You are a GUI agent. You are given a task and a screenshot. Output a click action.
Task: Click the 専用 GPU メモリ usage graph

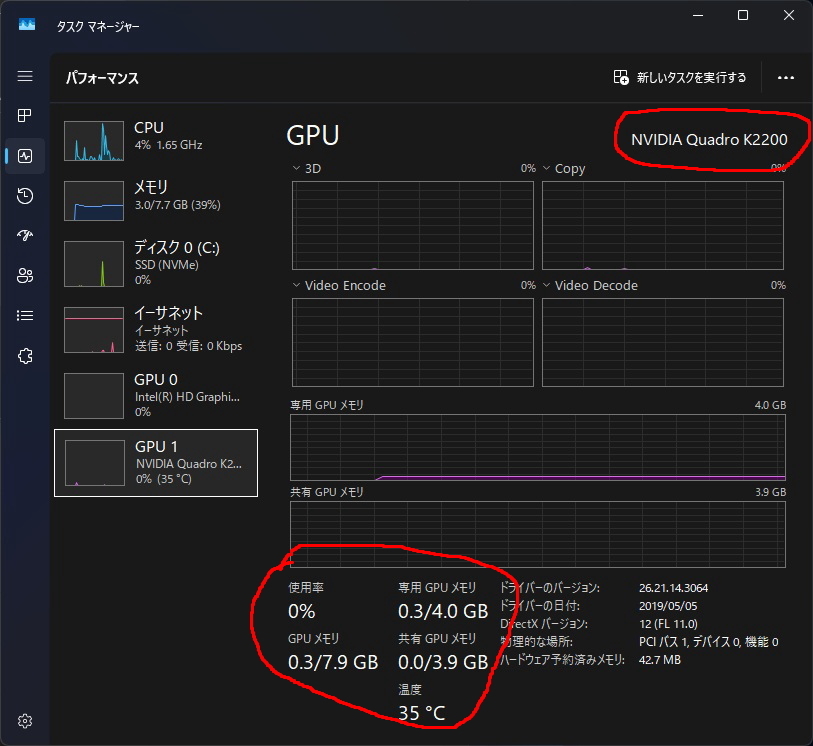click(x=537, y=448)
